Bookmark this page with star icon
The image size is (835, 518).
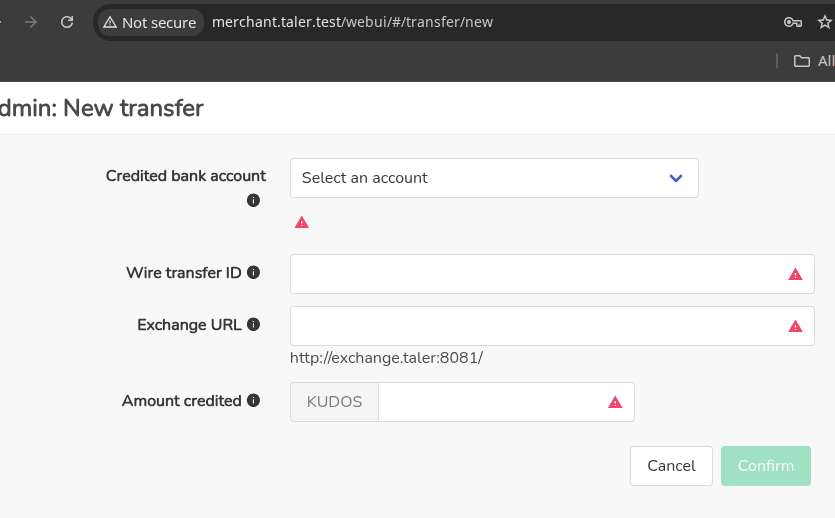(824, 22)
